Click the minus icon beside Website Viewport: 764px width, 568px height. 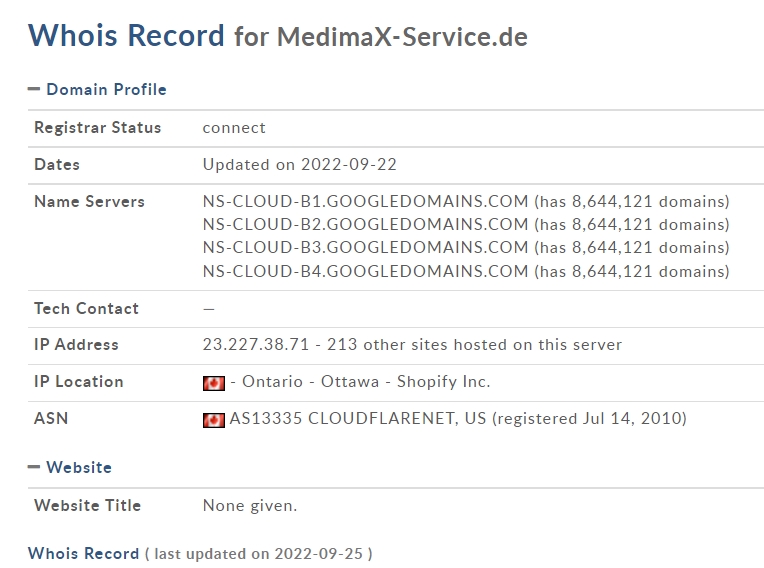point(34,467)
